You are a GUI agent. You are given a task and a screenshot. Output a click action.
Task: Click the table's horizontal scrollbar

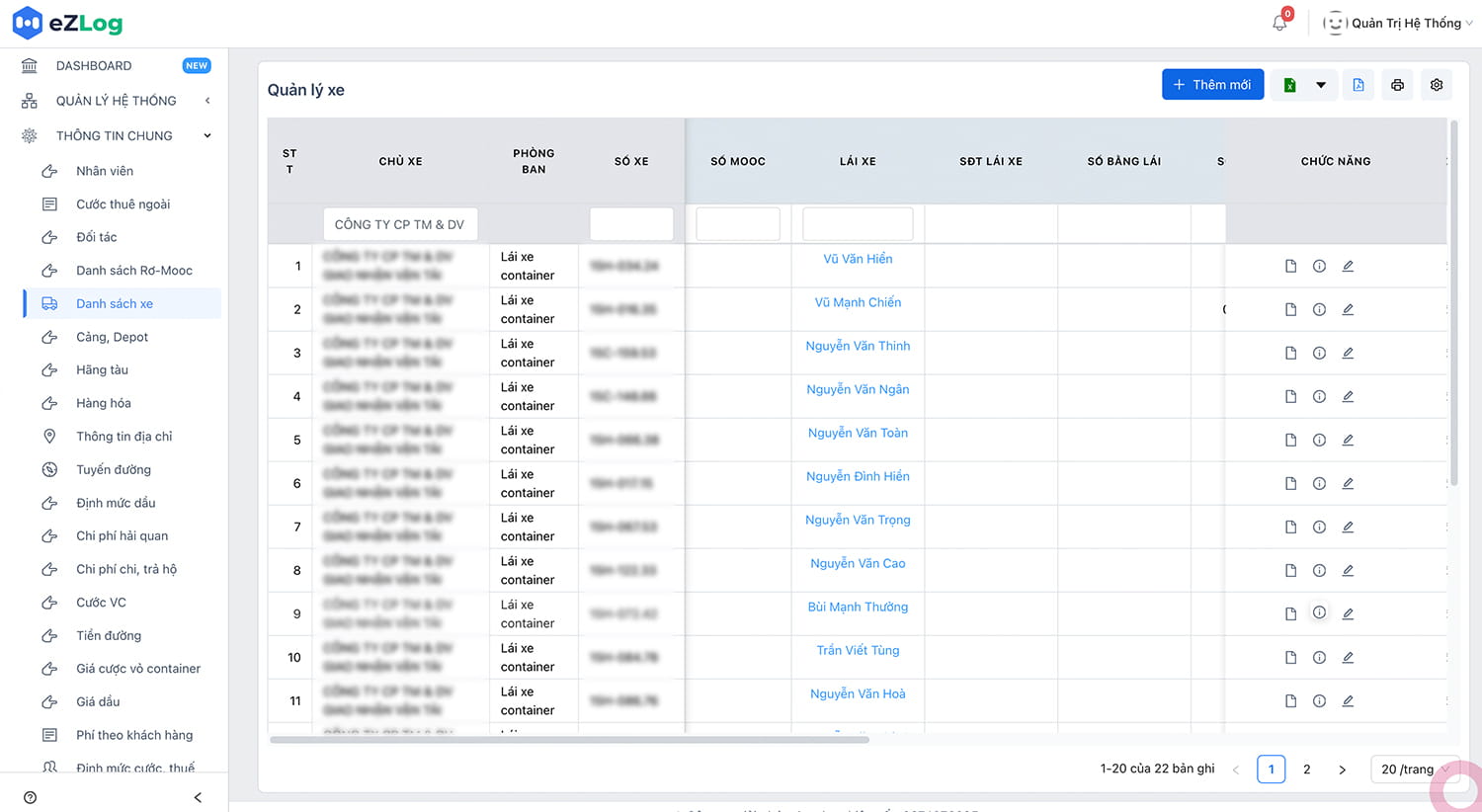pyautogui.click(x=569, y=739)
